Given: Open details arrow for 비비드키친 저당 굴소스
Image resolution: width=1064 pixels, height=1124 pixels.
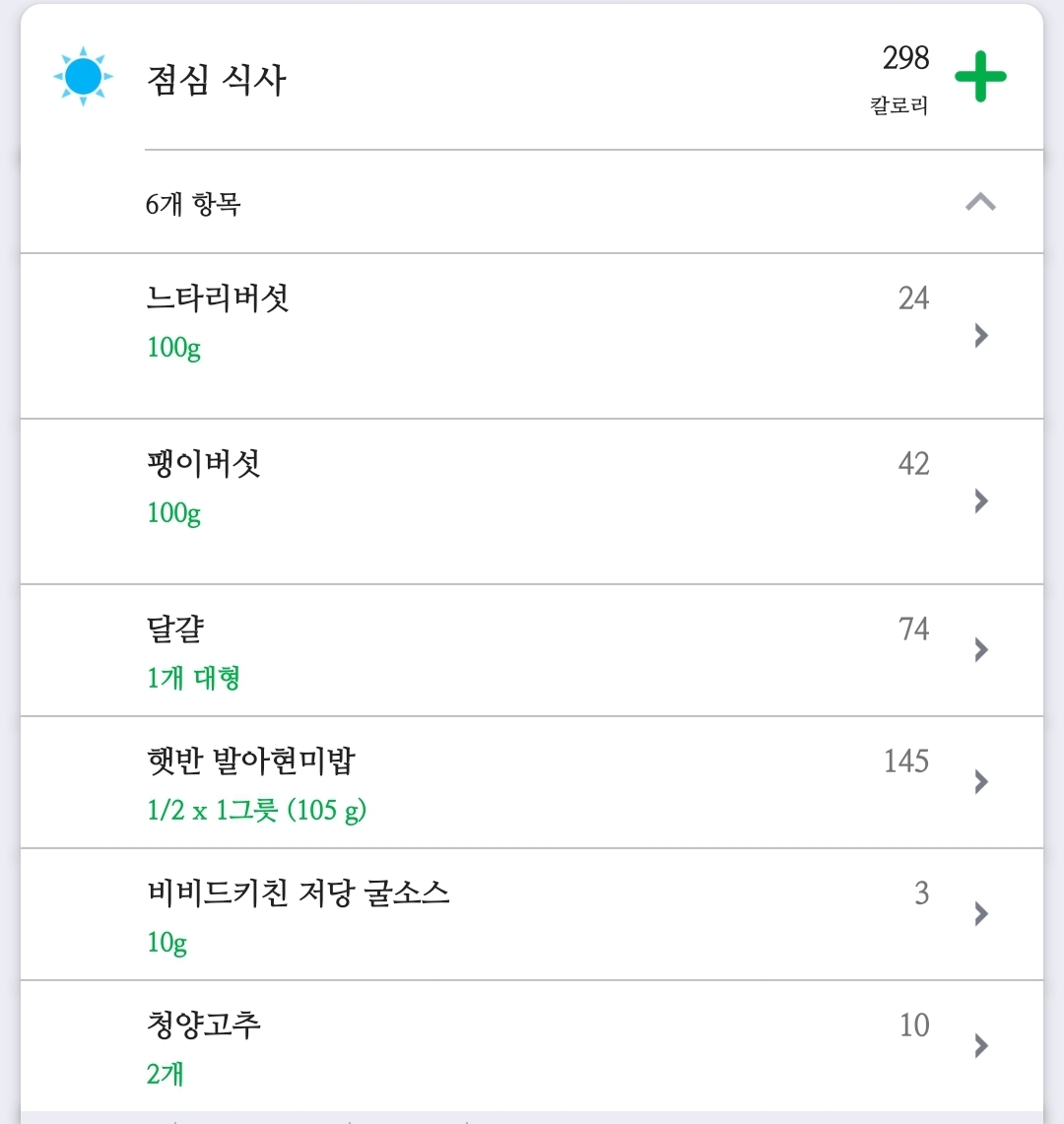Looking at the screenshot, I should (980, 913).
